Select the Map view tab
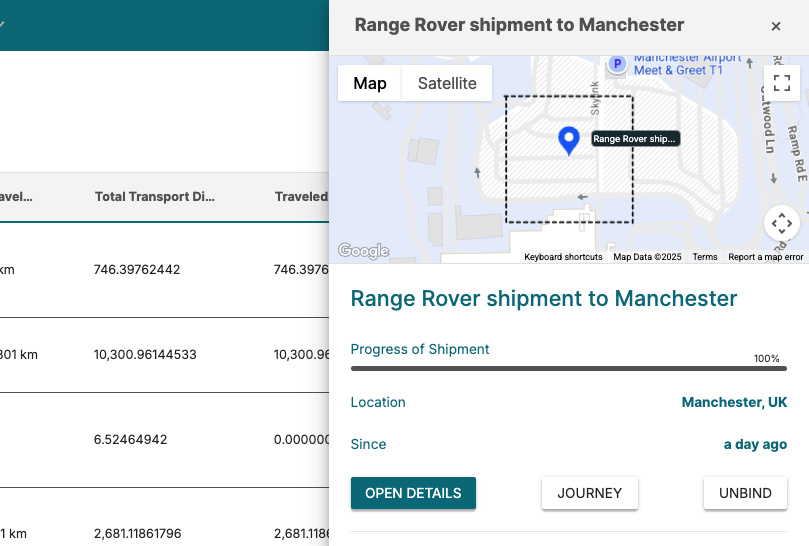This screenshot has width=809, height=546. [x=370, y=84]
